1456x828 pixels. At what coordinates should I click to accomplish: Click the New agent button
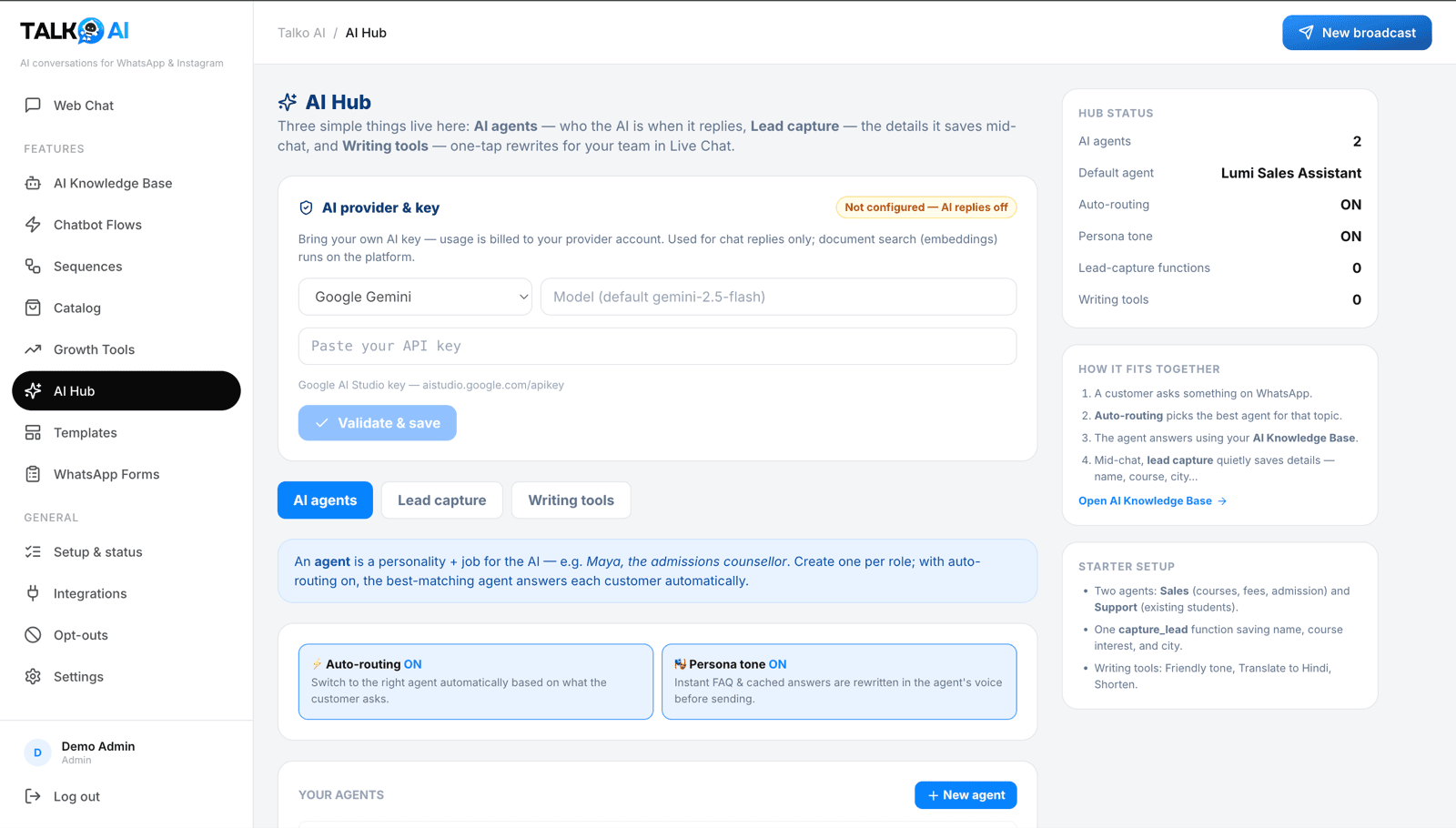tap(966, 795)
